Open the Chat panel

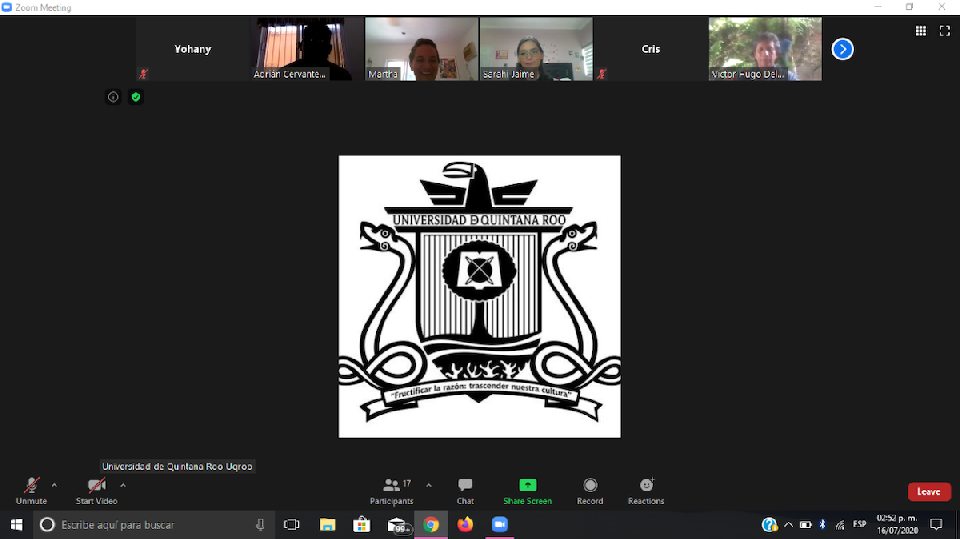(465, 491)
